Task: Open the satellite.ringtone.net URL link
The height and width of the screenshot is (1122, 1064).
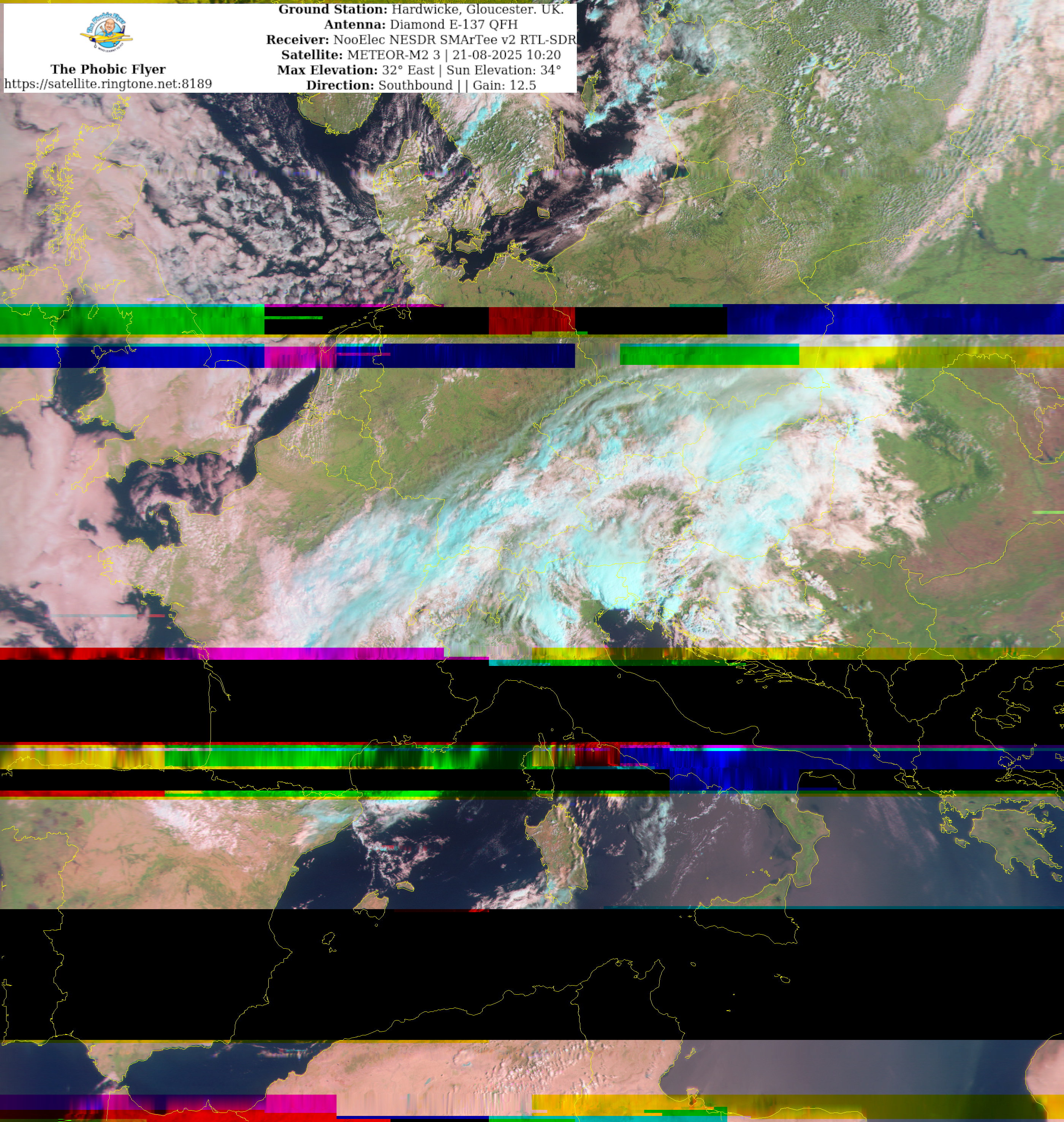Action: tap(108, 84)
